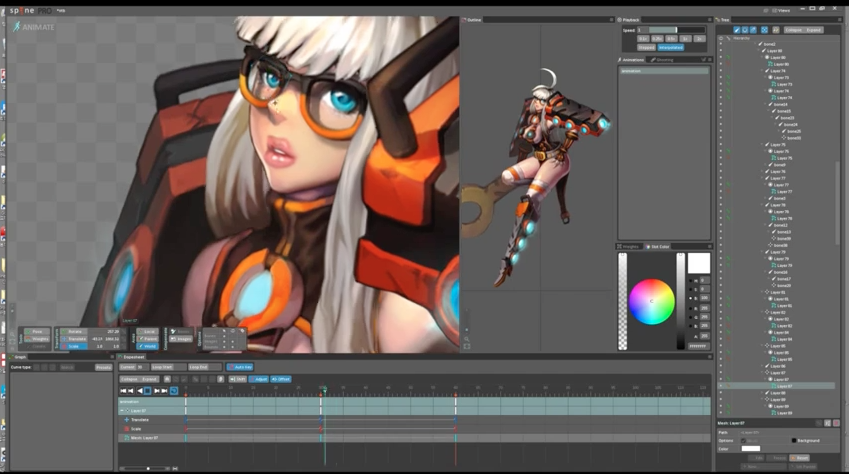Click Expand in the Tree toolbar
The image size is (849, 474).
point(814,30)
